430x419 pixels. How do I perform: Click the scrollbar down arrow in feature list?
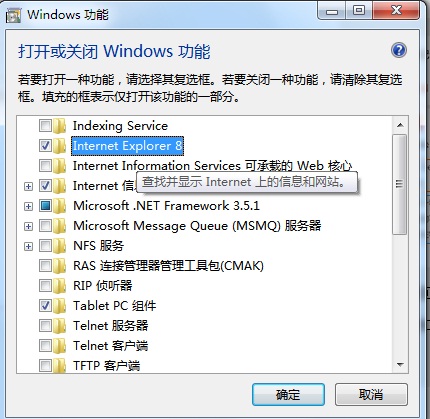point(400,365)
